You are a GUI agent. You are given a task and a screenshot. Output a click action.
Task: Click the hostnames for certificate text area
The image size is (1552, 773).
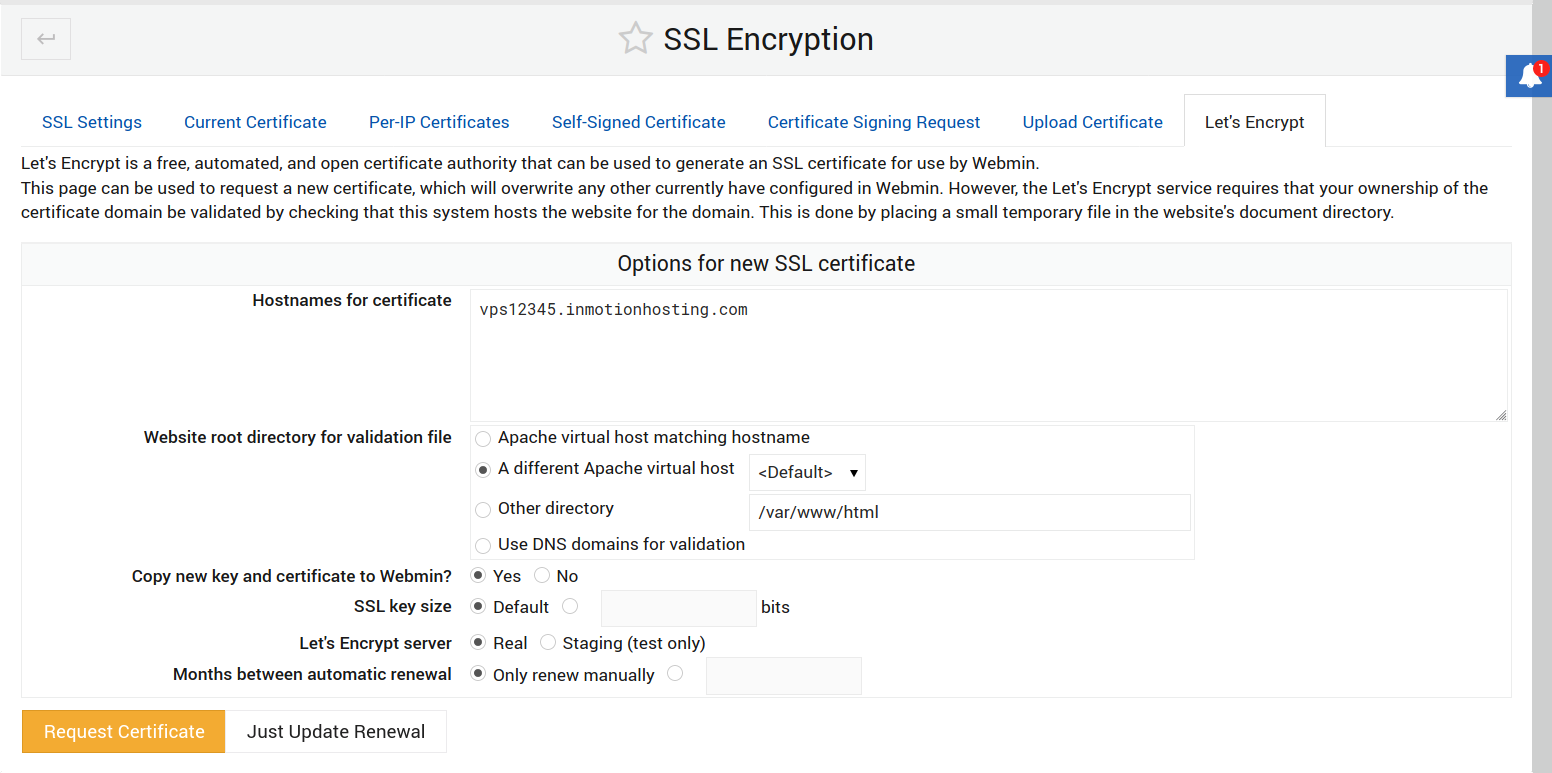click(x=988, y=356)
